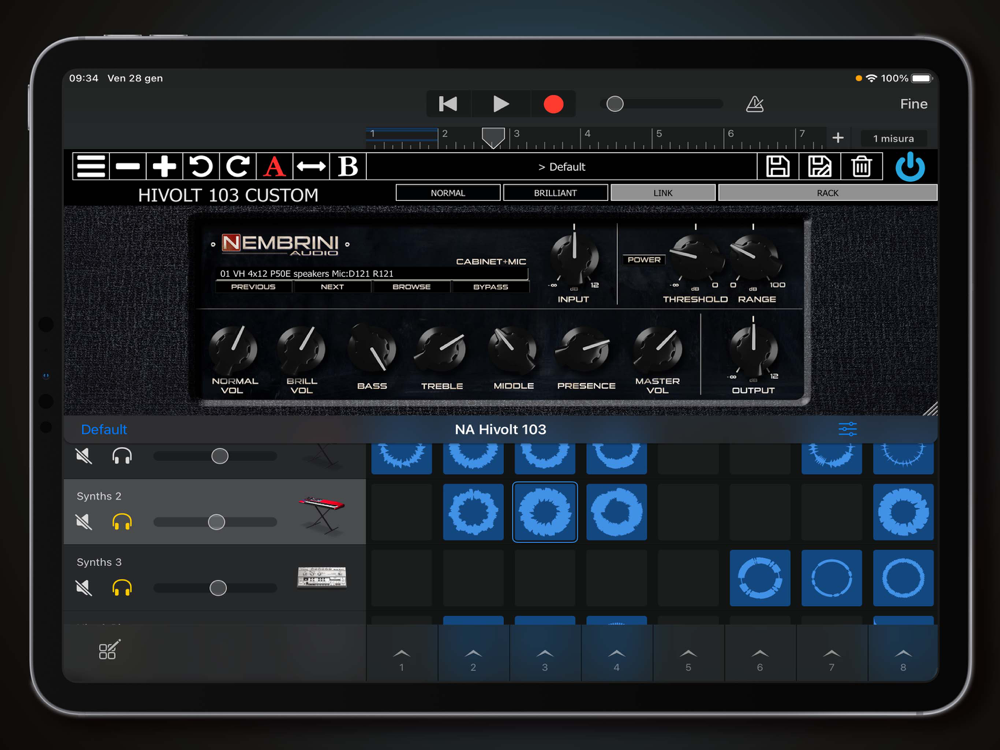Viewport: 1000px width, 750px height.
Task: Toggle the LINK channel button
Action: pos(663,193)
